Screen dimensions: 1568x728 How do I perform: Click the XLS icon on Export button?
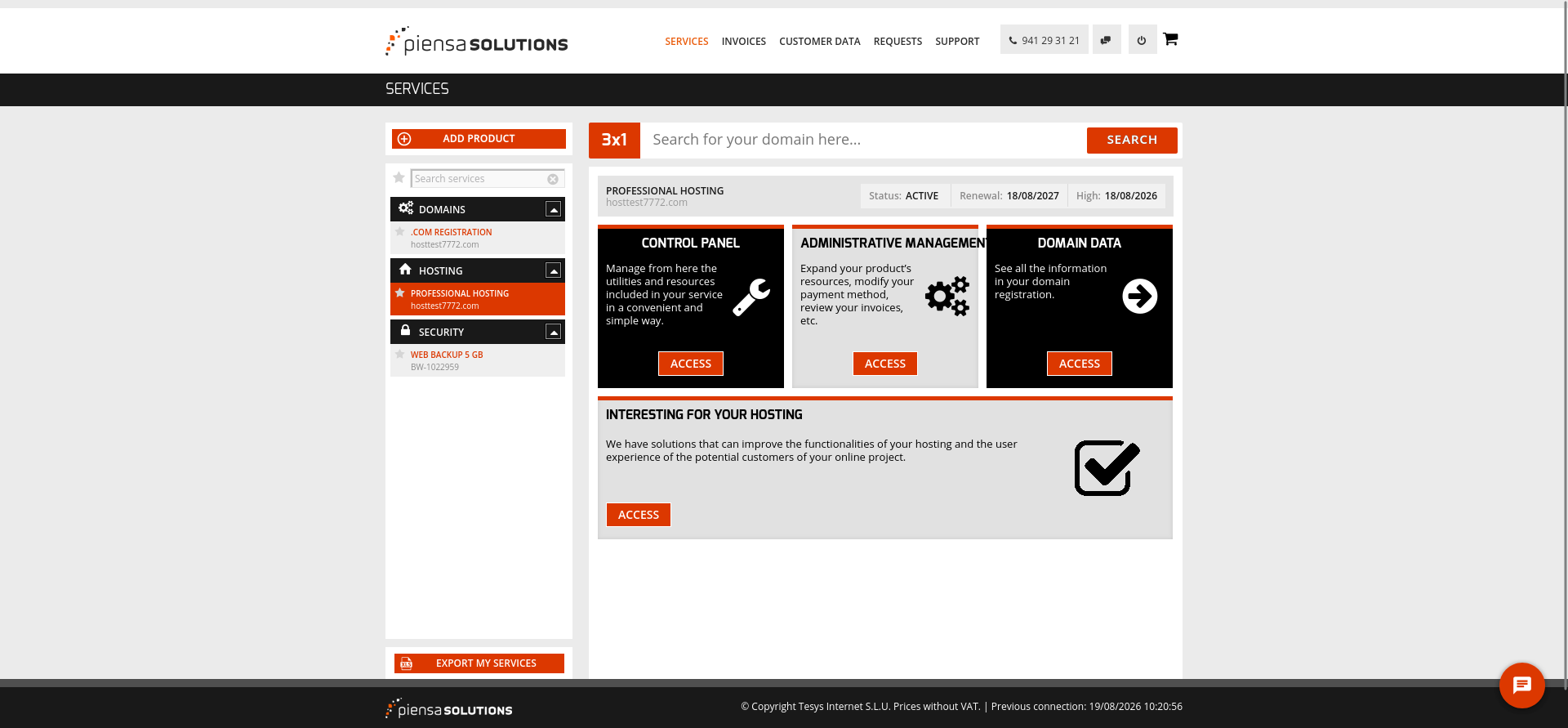click(x=406, y=663)
